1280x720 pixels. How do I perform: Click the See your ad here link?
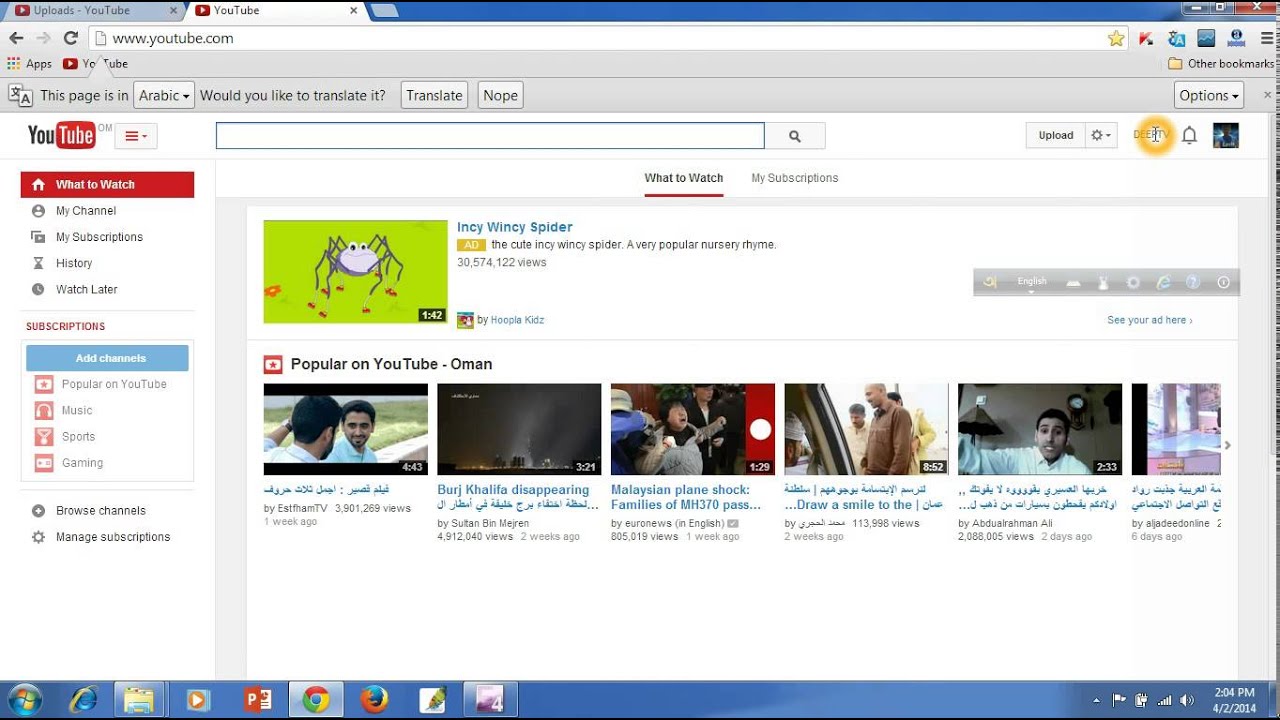pyautogui.click(x=1150, y=320)
